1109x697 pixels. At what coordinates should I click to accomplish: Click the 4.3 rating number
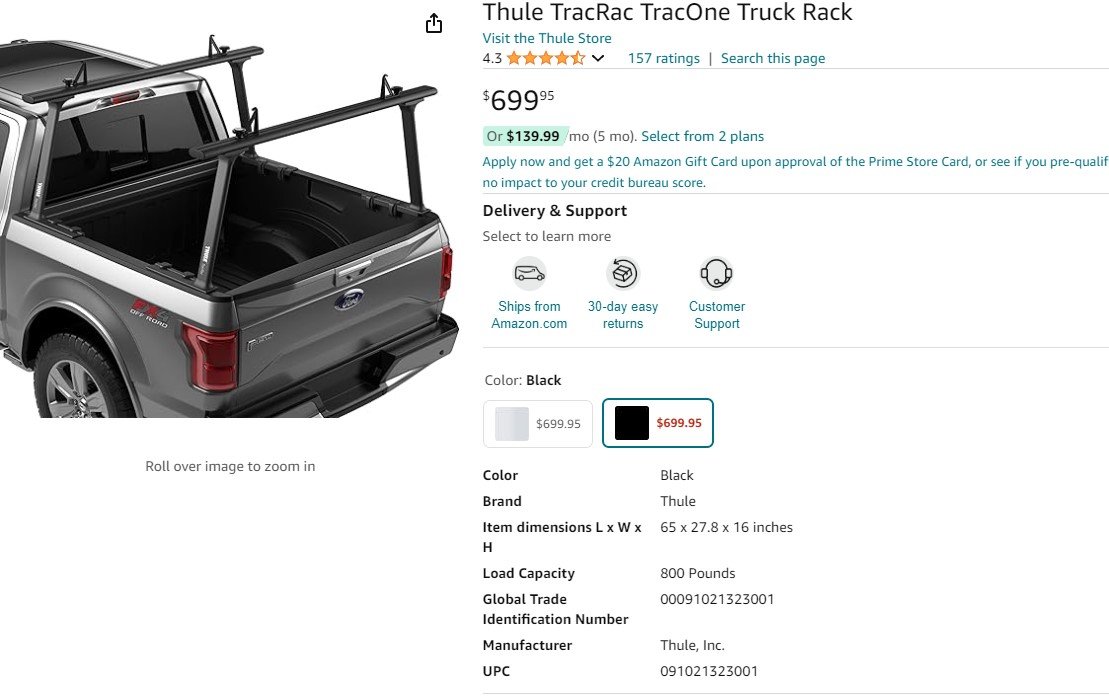pos(492,59)
